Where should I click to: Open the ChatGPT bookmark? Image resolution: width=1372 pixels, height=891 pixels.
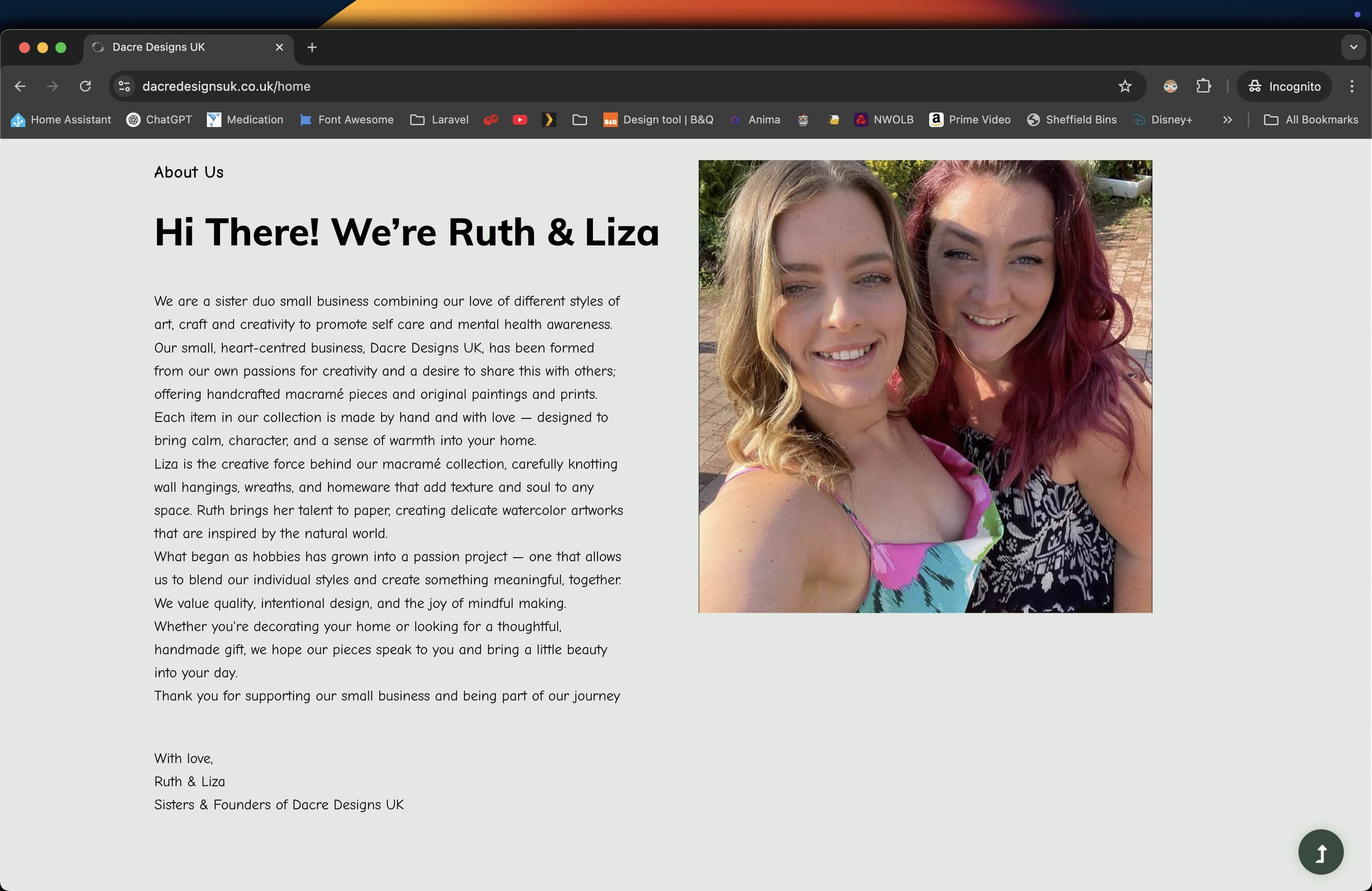pyautogui.click(x=159, y=120)
